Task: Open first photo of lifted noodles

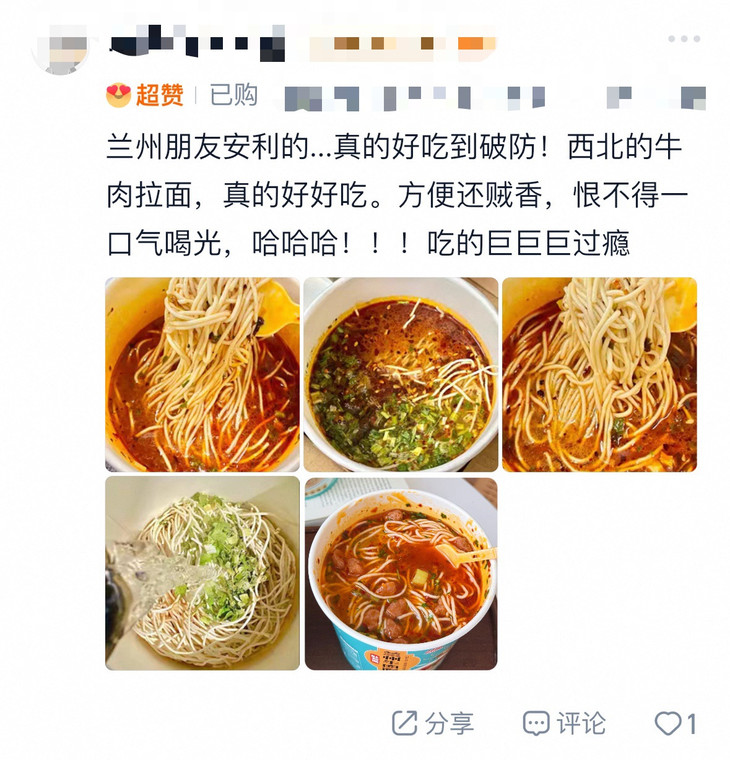Action: (x=203, y=374)
